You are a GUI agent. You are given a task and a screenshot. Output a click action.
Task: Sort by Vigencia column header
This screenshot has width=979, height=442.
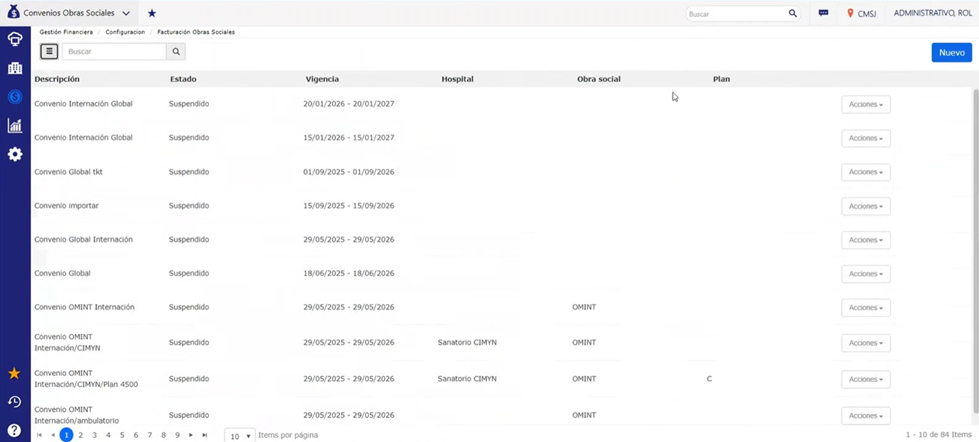pos(322,79)
